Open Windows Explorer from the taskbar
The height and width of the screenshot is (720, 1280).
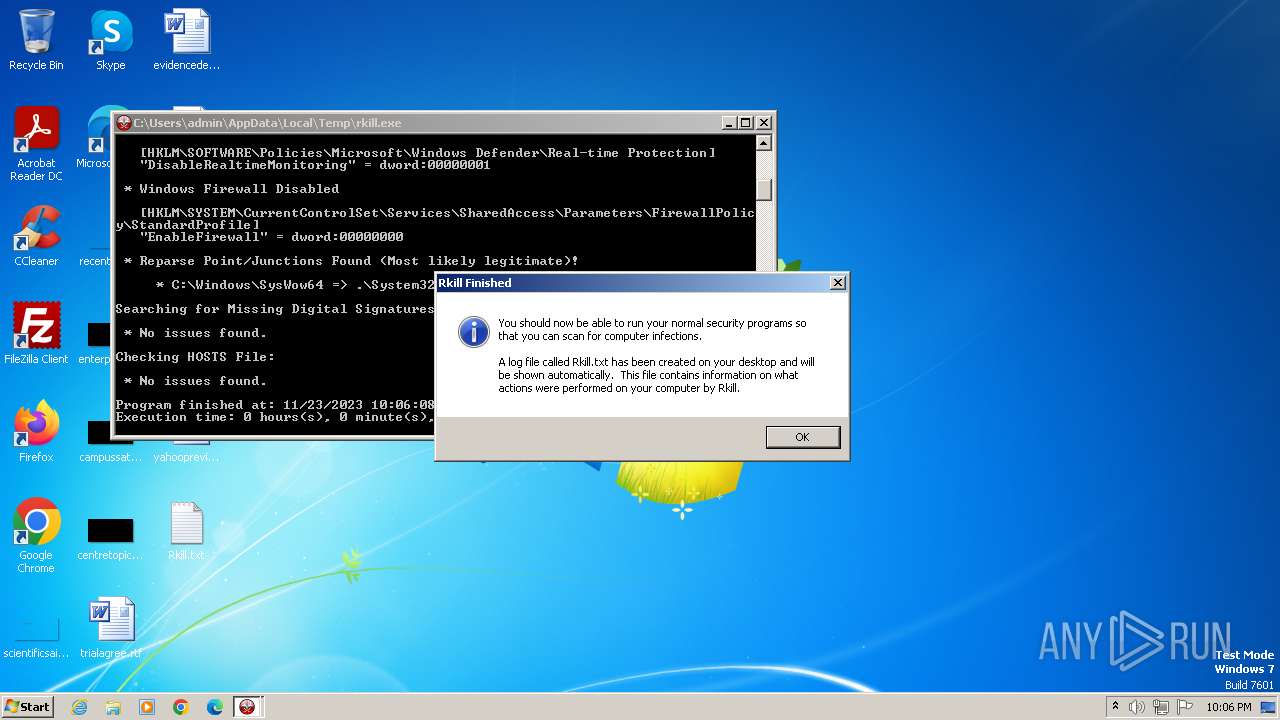(x=113, y=706)
